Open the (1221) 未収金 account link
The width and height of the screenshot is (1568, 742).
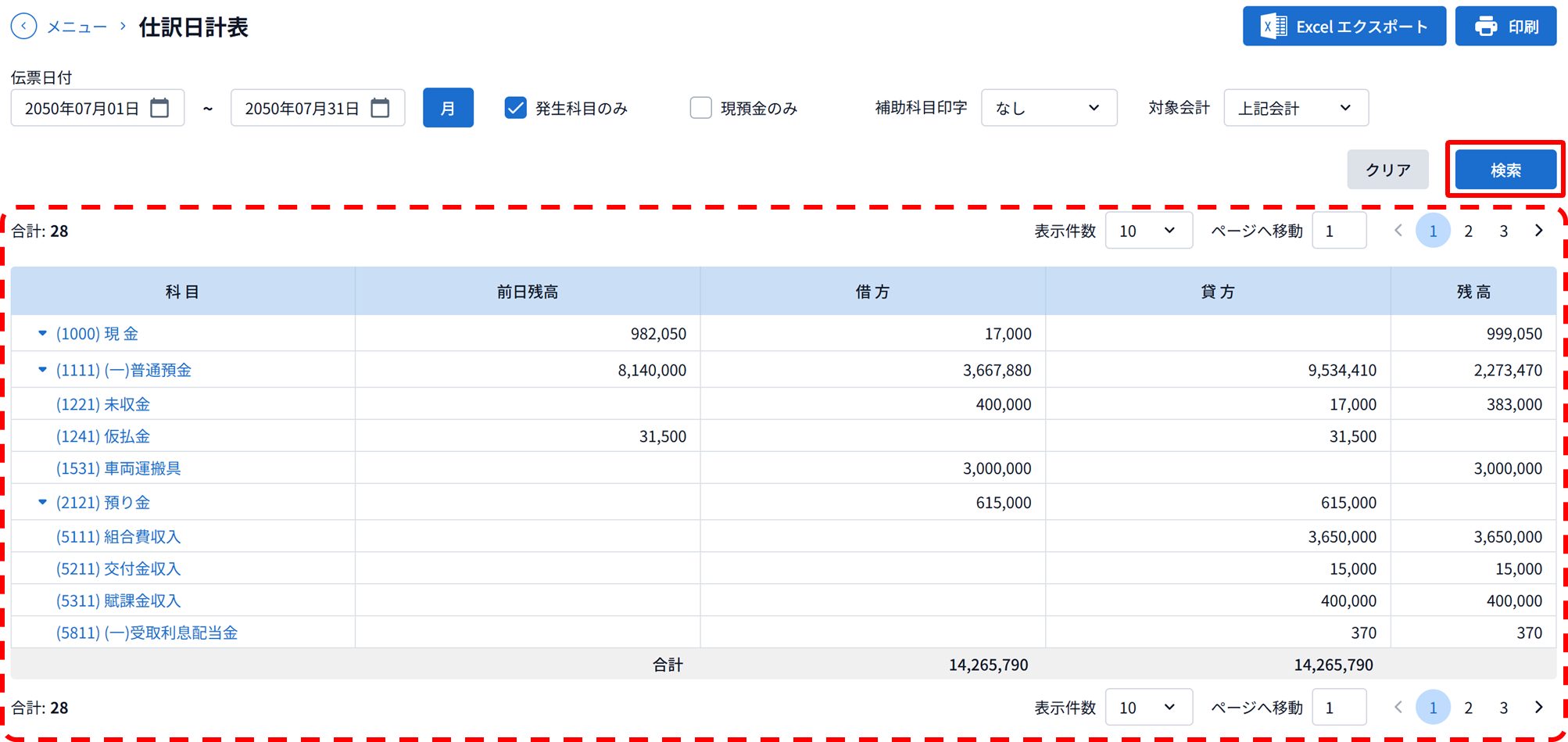point(103,404)
